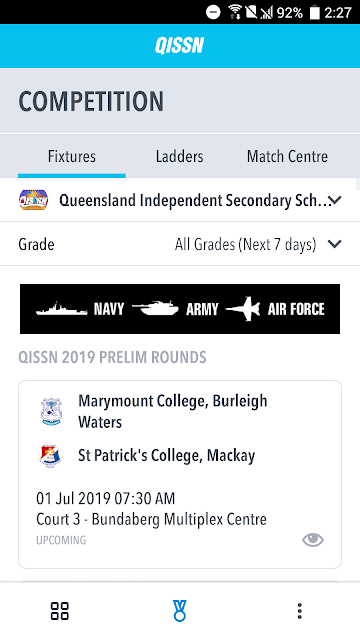This screenshot has width=360, height=640.
Task: Tap the Navy Army Air Force banner ad
Action: point(180,309)
